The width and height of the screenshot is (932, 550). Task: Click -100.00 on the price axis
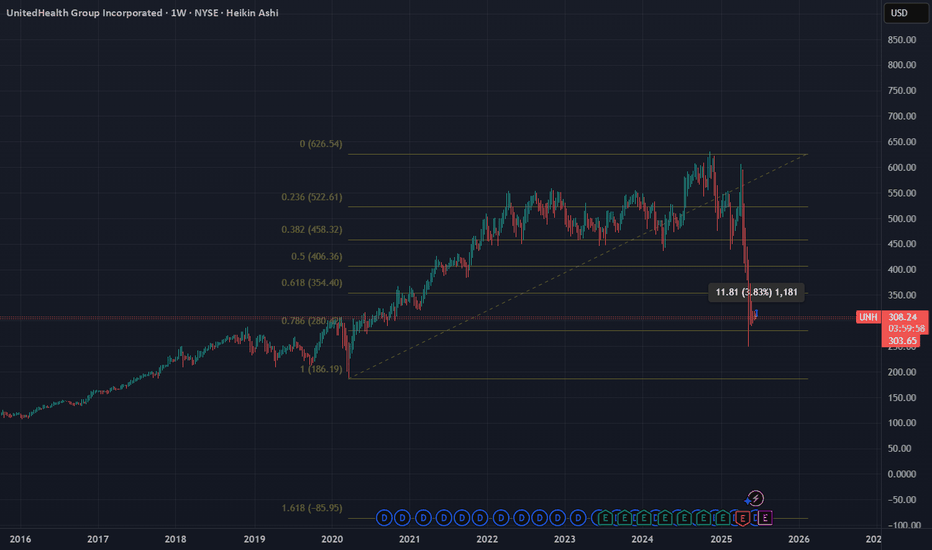[904, 525]
